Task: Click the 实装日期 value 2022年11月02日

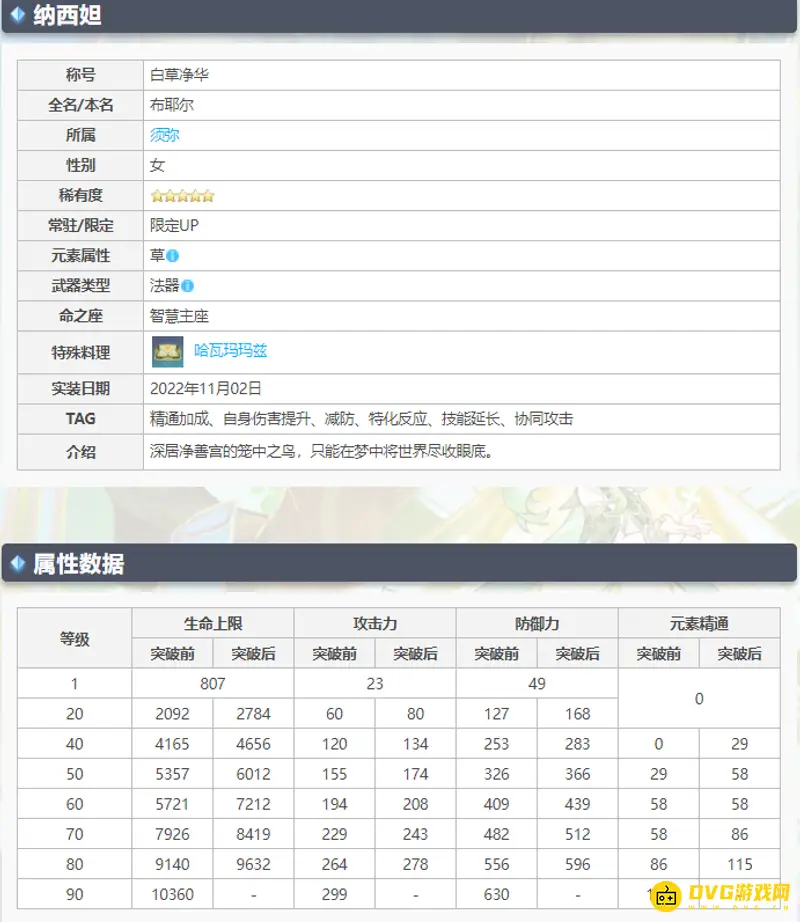Action: click(x=206, y=388)
